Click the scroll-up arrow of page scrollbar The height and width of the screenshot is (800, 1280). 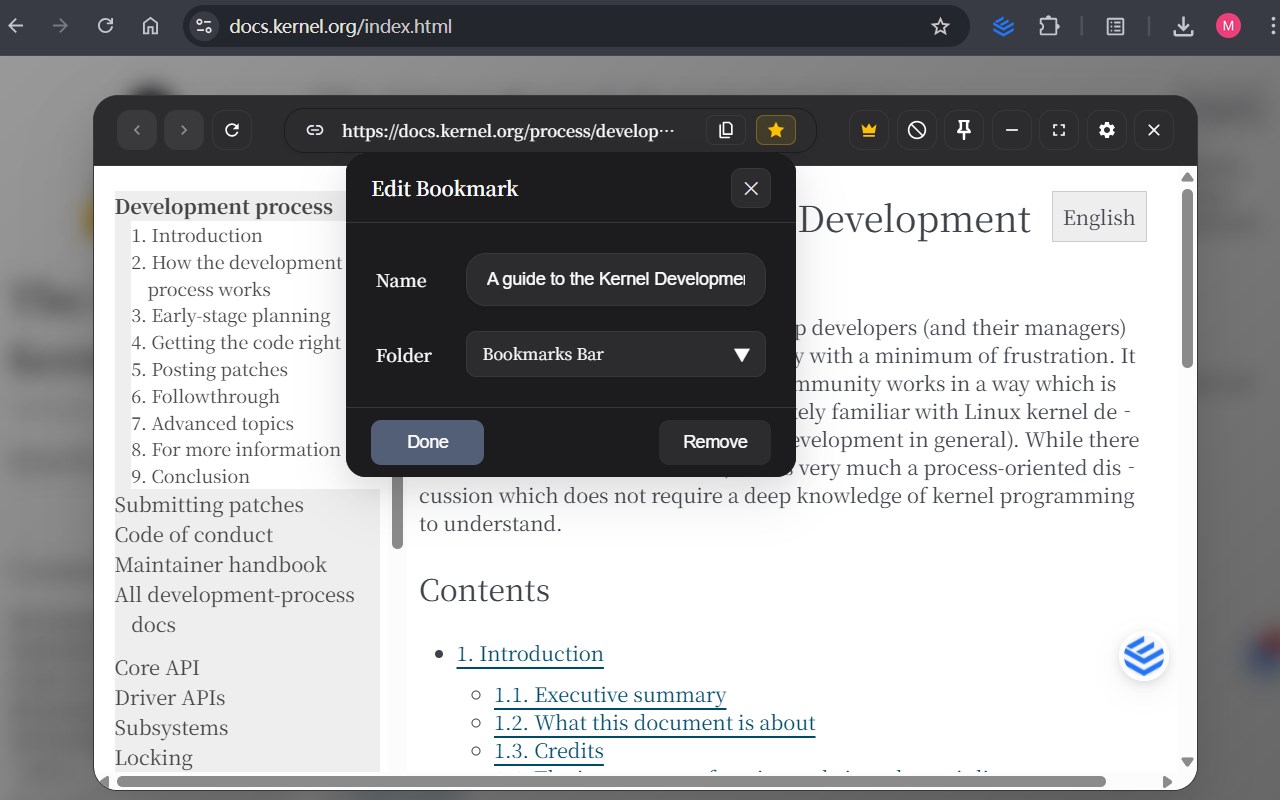(x=1188, y=178)
